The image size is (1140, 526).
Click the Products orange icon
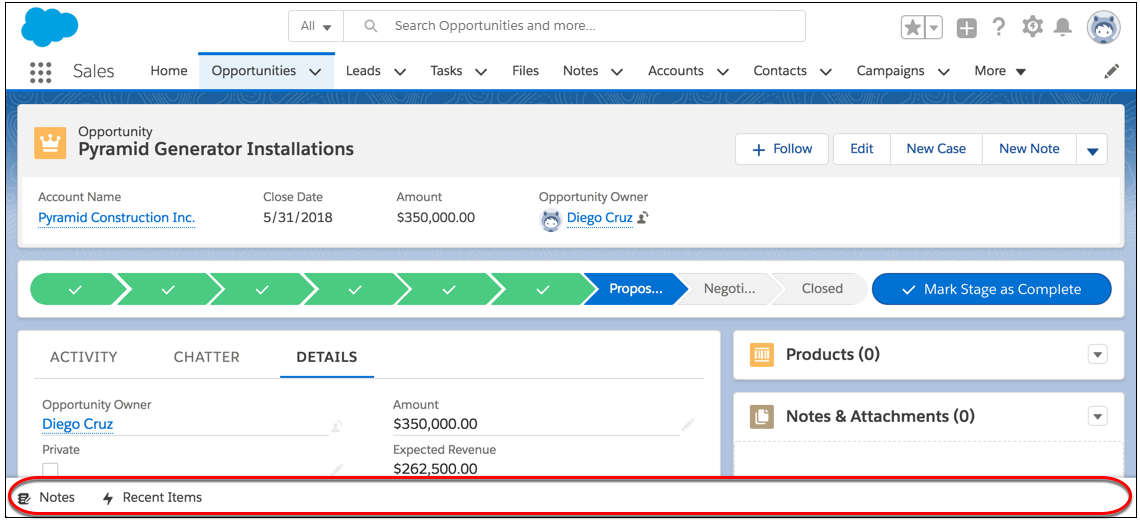coord(762,355)
